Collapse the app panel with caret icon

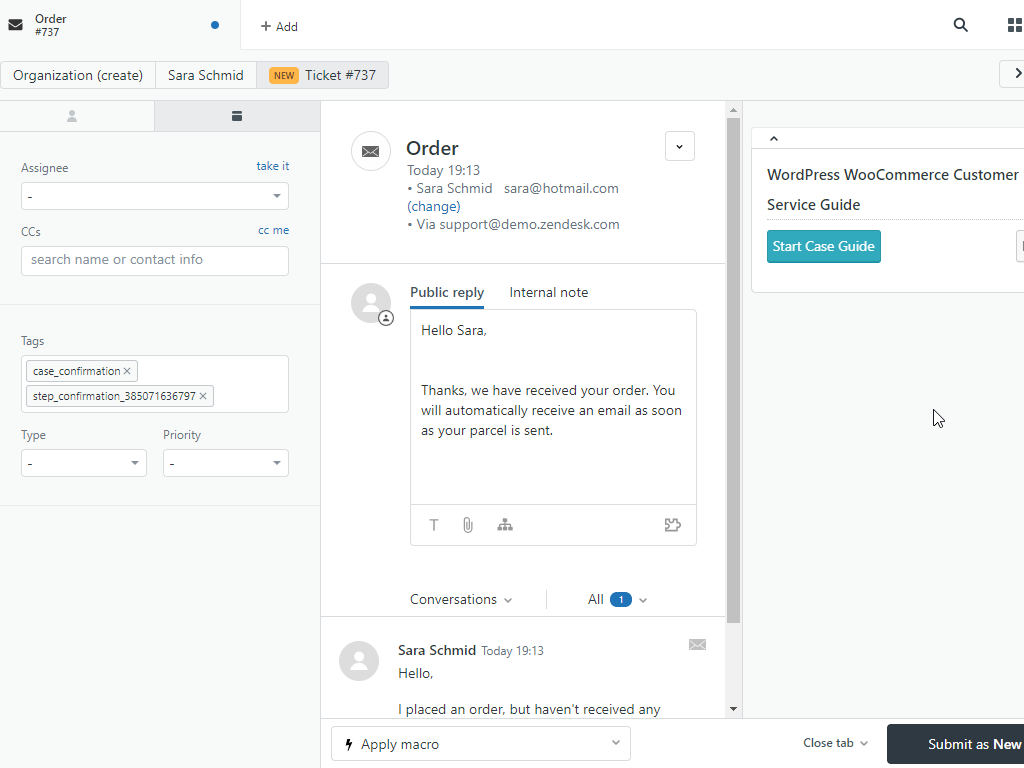click(774, 138)
